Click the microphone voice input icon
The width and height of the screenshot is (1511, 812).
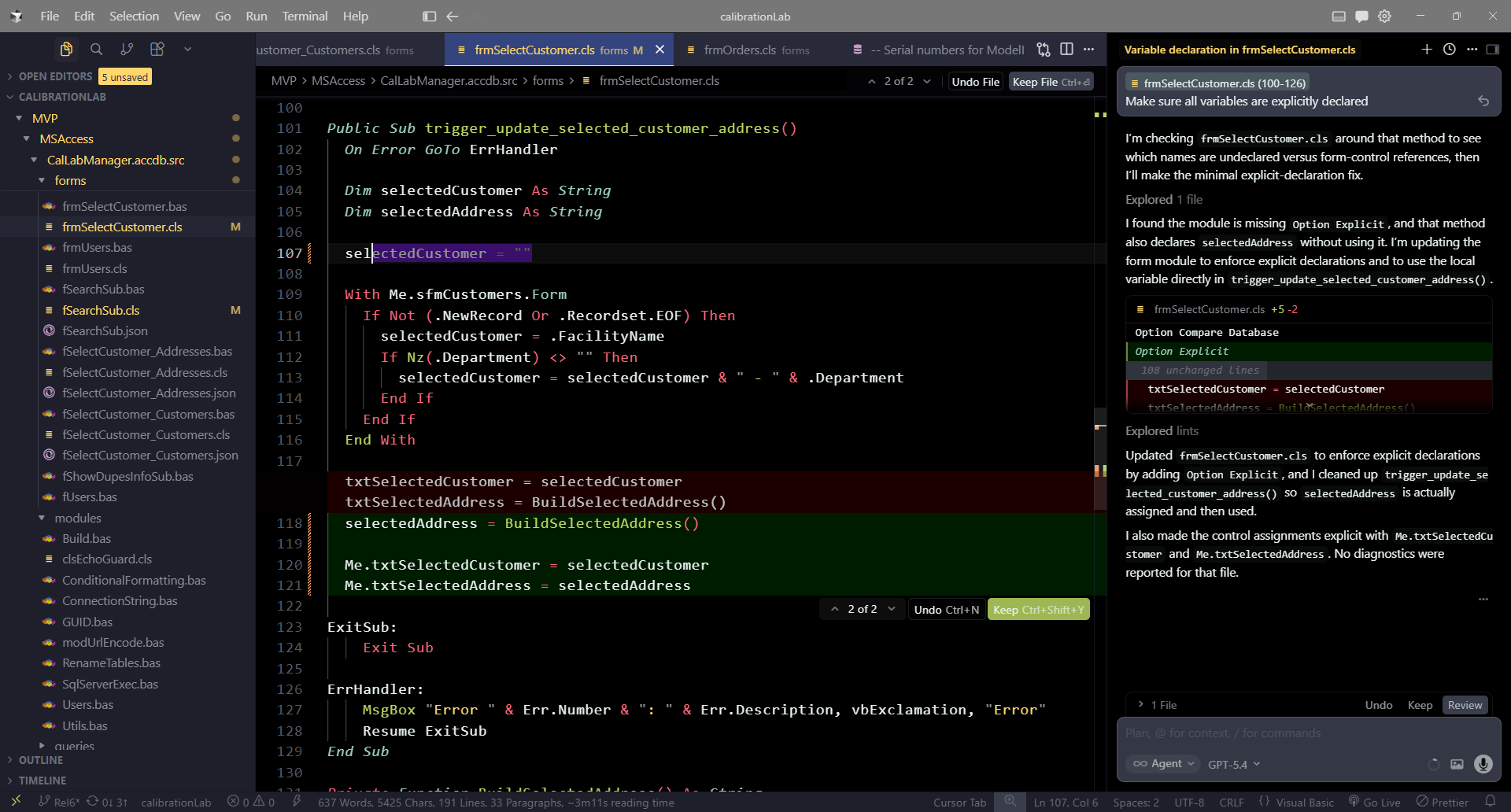point(1483,764)
